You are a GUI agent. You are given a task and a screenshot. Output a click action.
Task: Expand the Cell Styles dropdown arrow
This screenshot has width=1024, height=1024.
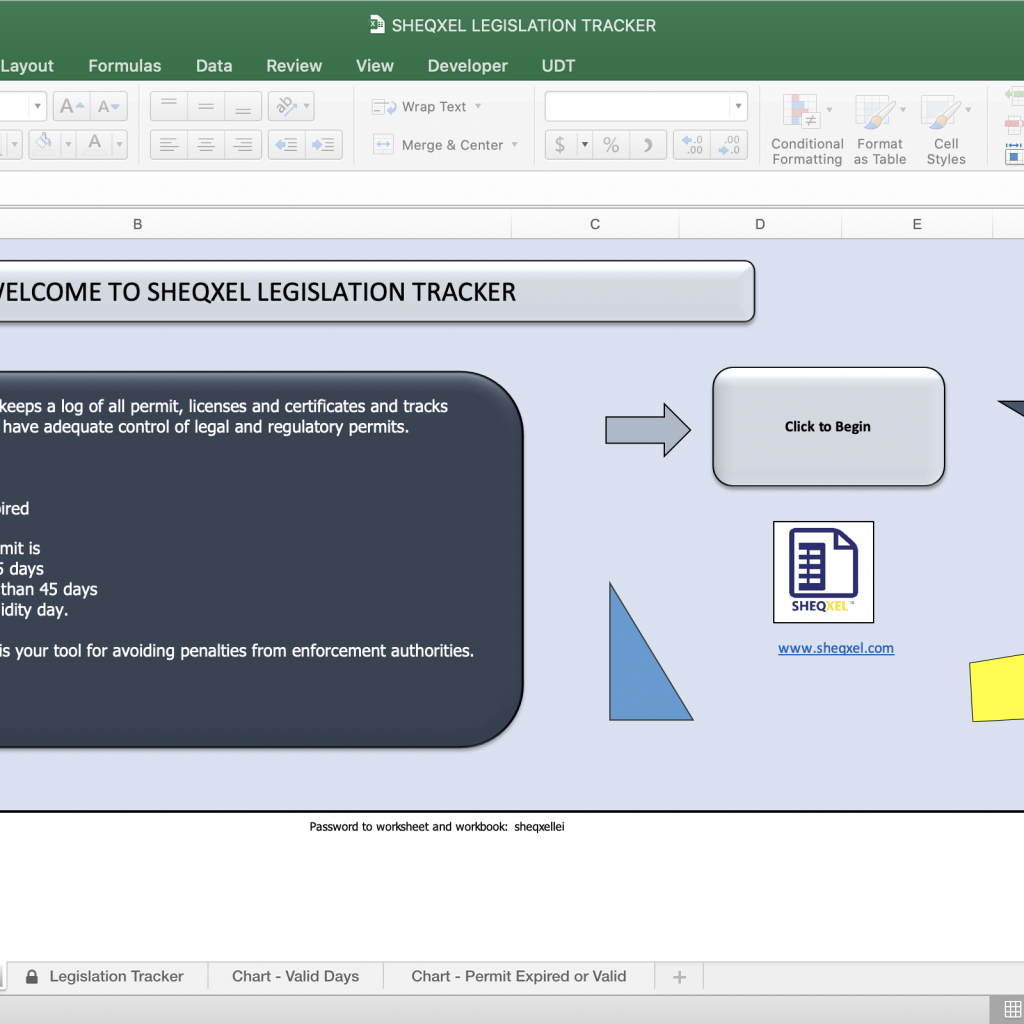[968, 110]
